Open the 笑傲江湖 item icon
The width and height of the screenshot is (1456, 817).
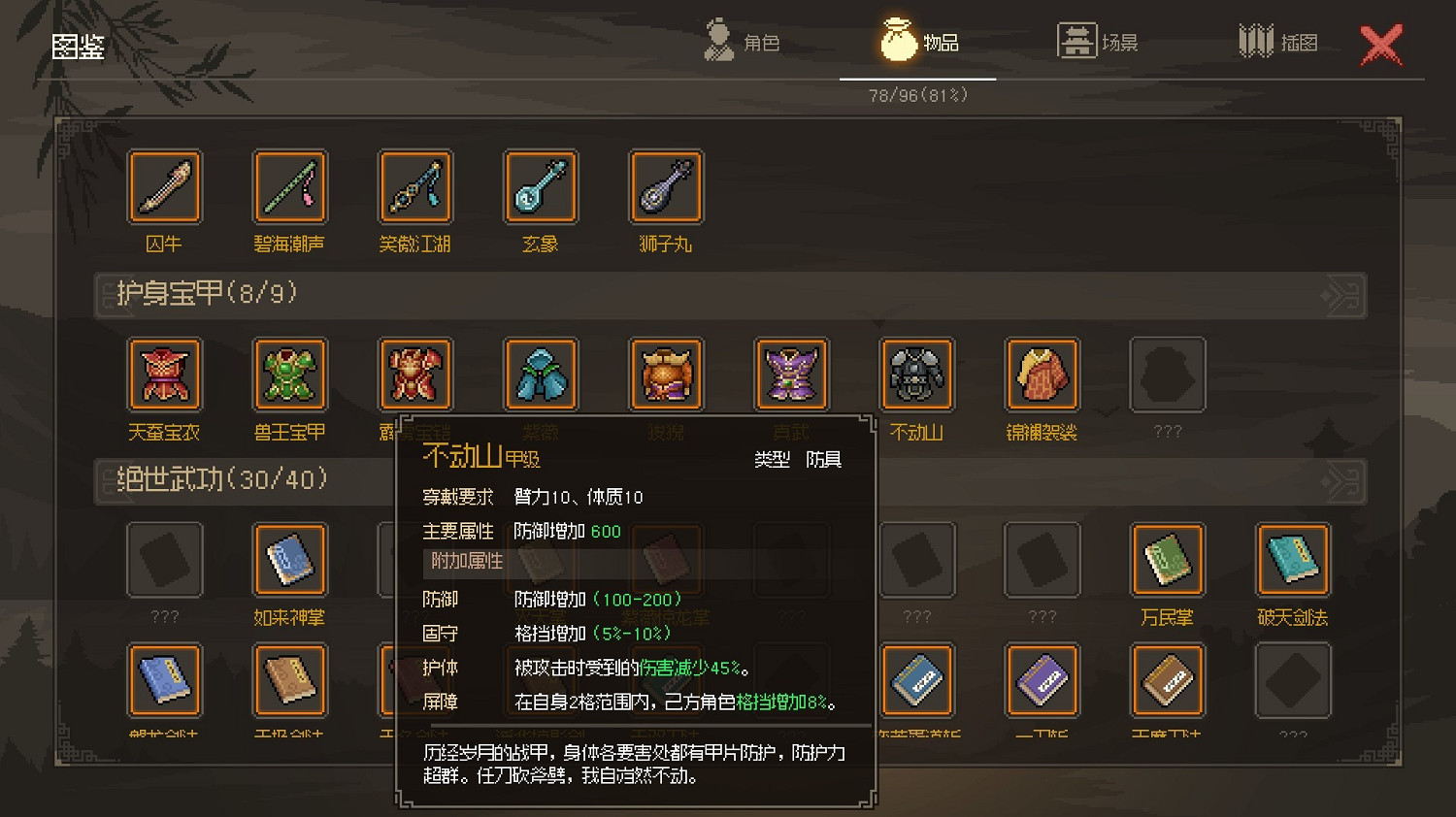click(x=415, y=186)
